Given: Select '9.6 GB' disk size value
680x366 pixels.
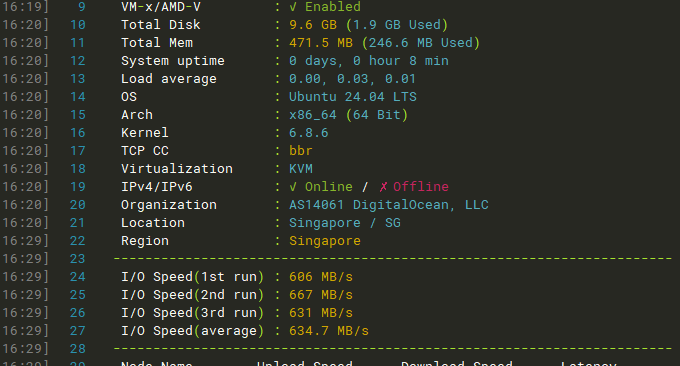Looking at the screenshot, I should (x=313, y=25).
